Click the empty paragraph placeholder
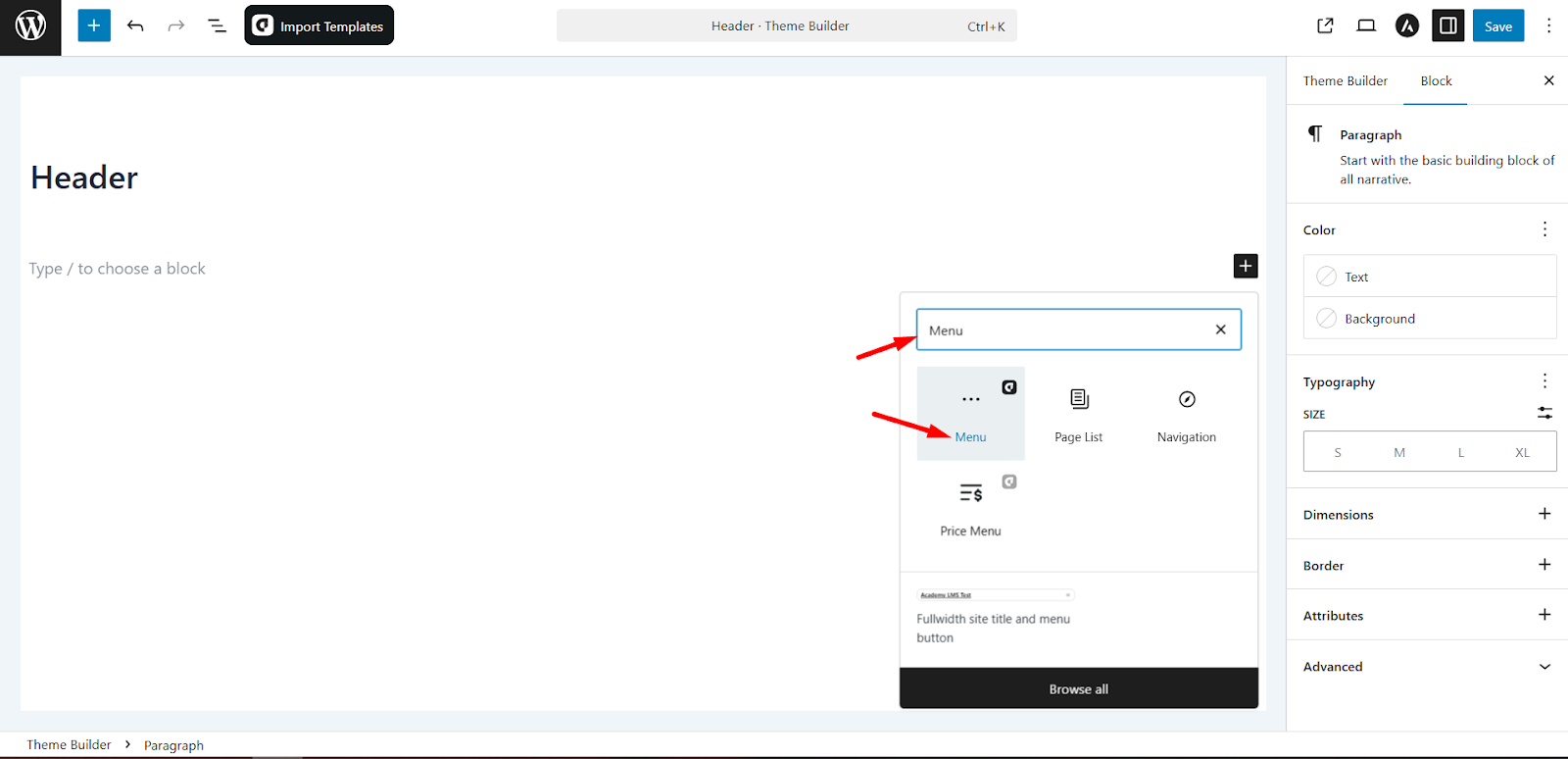The image size is (1568, 759). coord(117,269)
